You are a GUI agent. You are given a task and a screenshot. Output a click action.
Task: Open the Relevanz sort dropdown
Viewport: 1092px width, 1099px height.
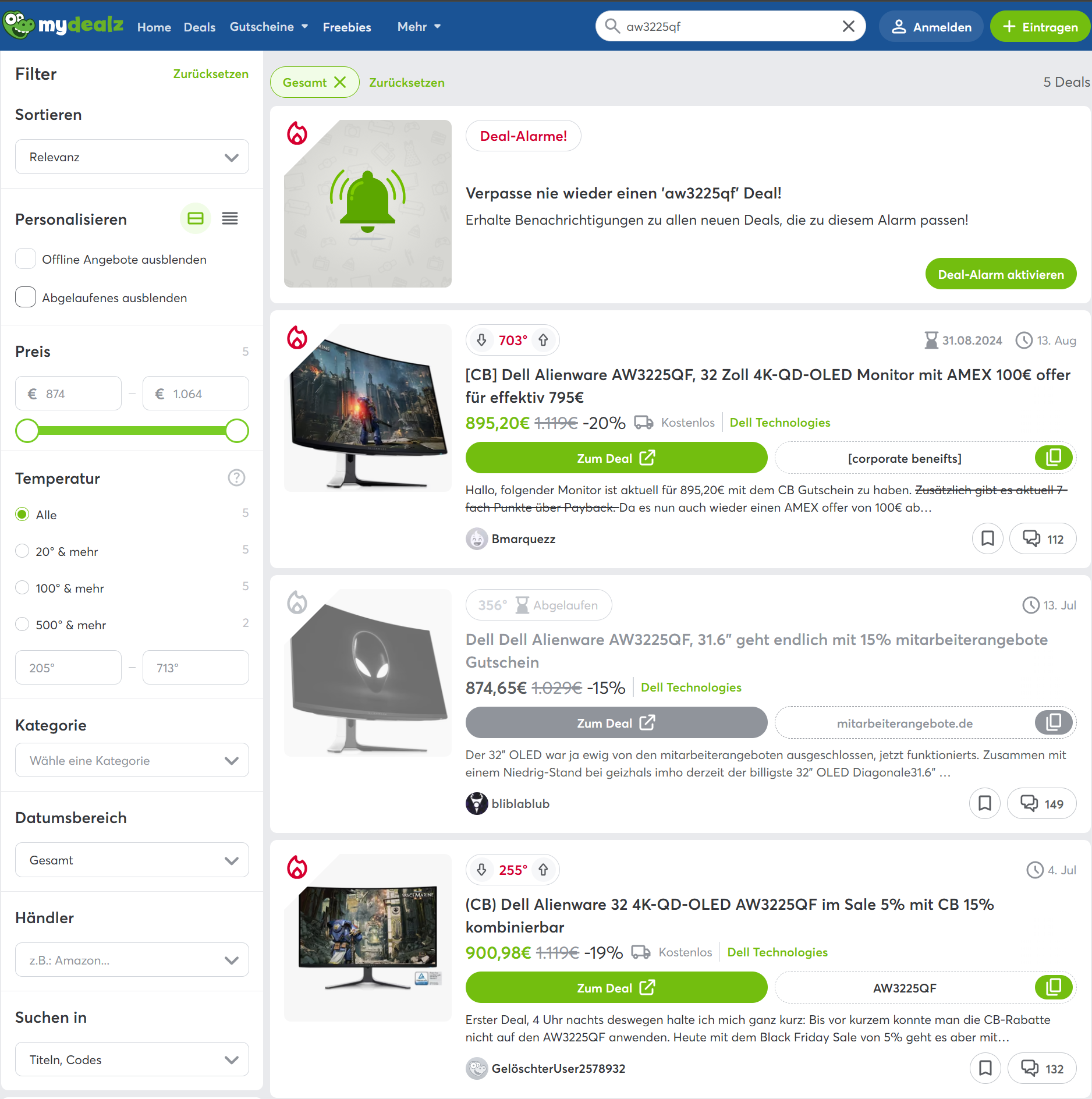pyautogui.click(x=132, y=157)
